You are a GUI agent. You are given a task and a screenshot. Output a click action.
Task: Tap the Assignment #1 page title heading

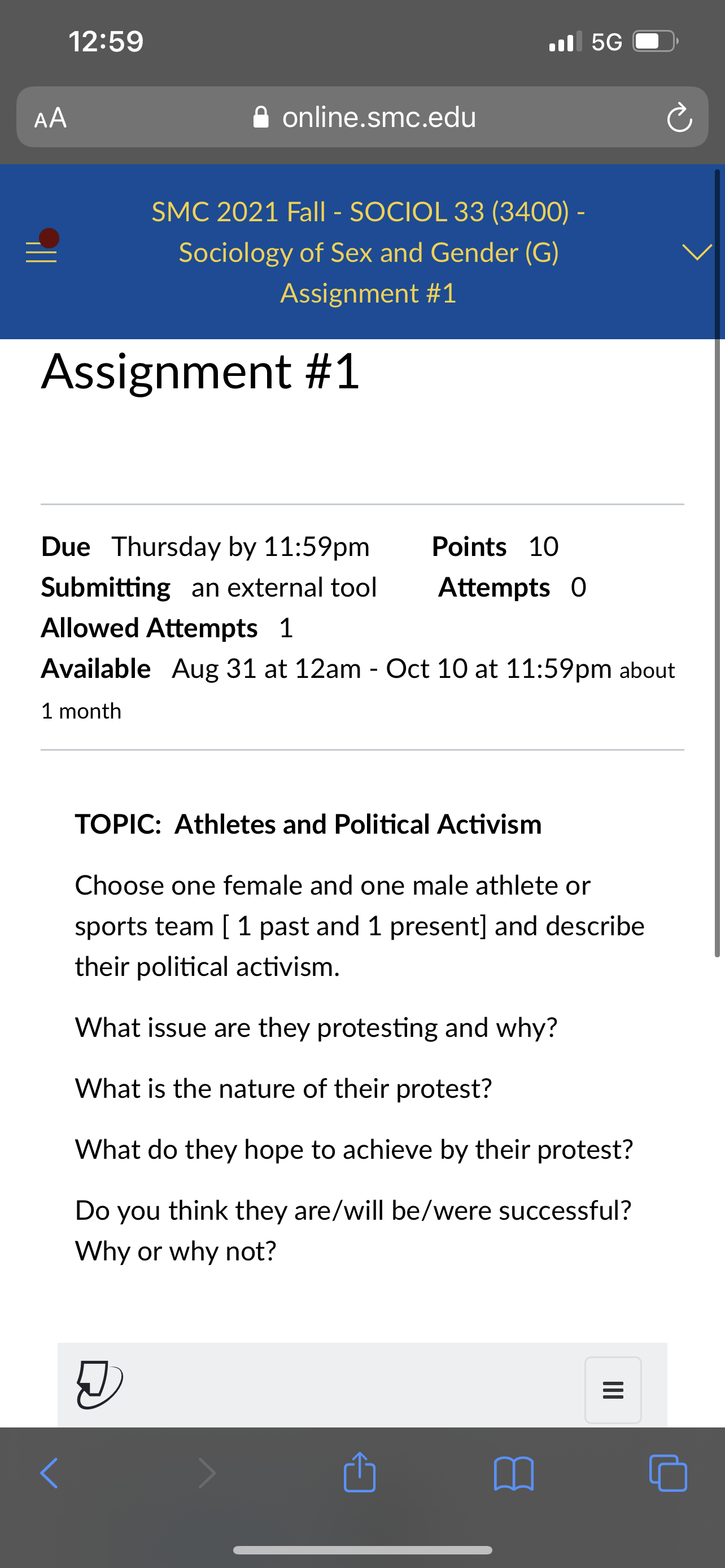point(201,371)
